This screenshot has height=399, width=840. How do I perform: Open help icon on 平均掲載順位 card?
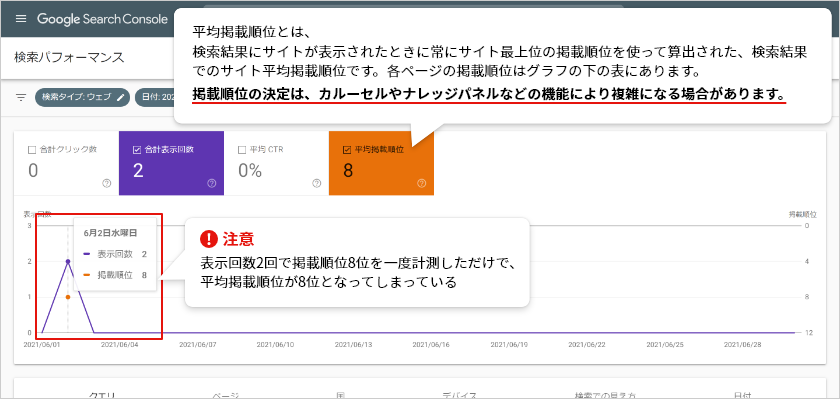pos(421,183)
